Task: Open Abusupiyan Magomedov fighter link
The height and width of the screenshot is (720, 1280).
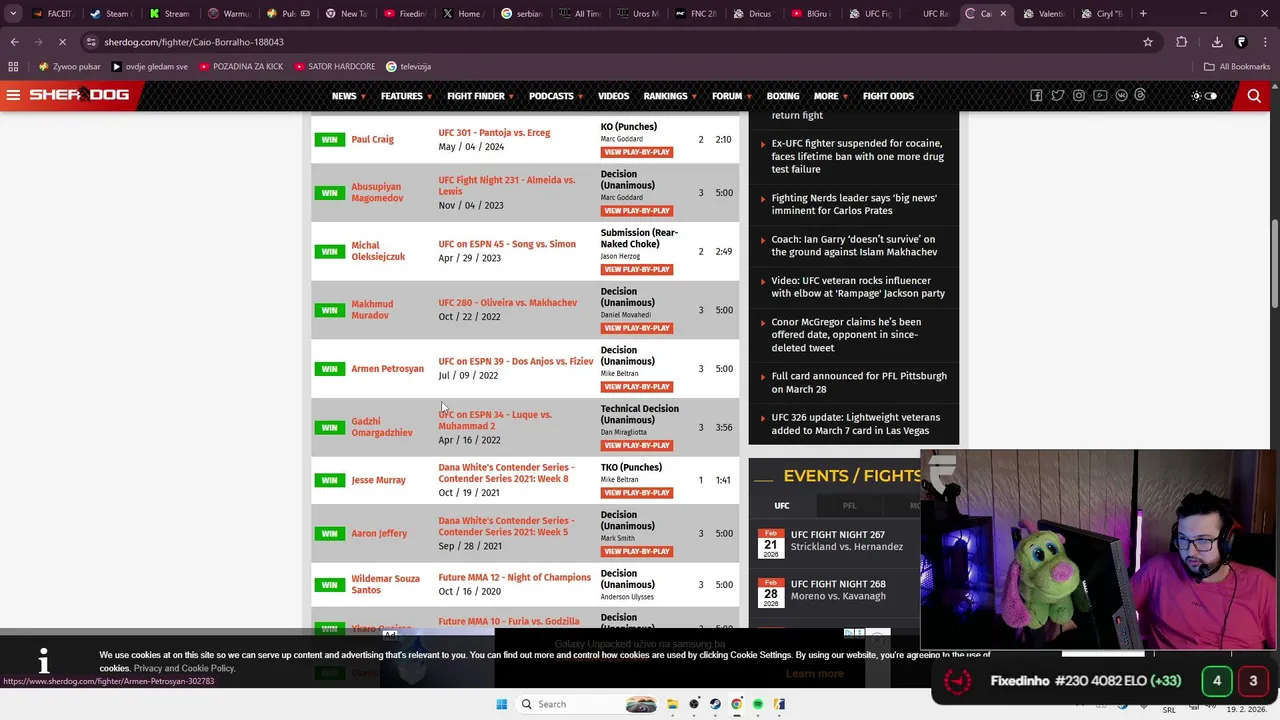Action: (x=377, y=192)
